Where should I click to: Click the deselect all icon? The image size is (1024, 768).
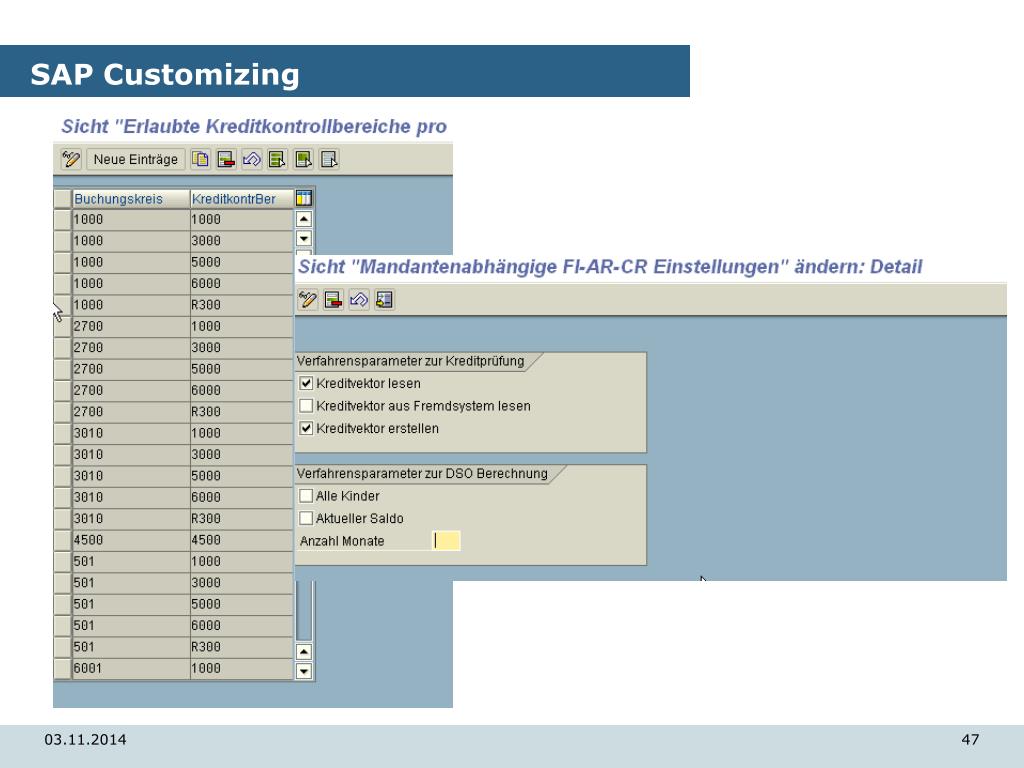pos(328,159)
